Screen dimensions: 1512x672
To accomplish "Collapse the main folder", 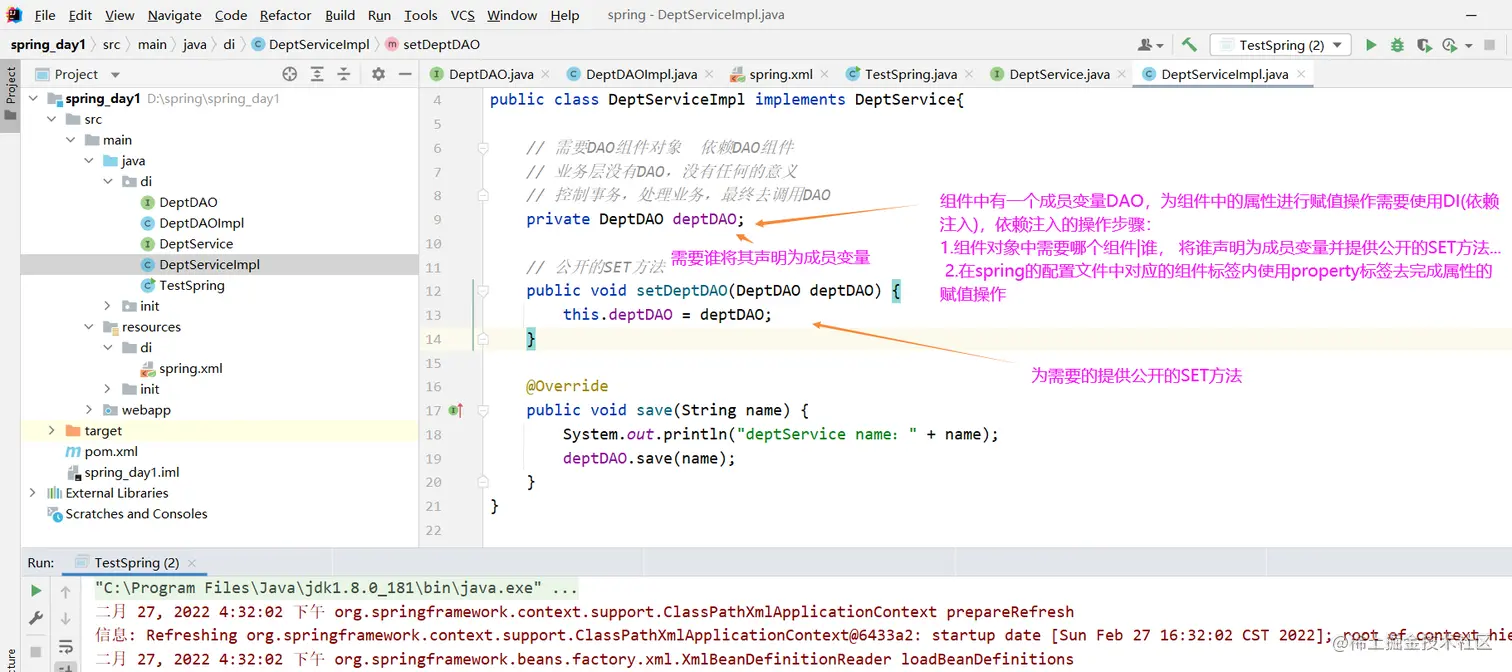I will pos(71,140).
